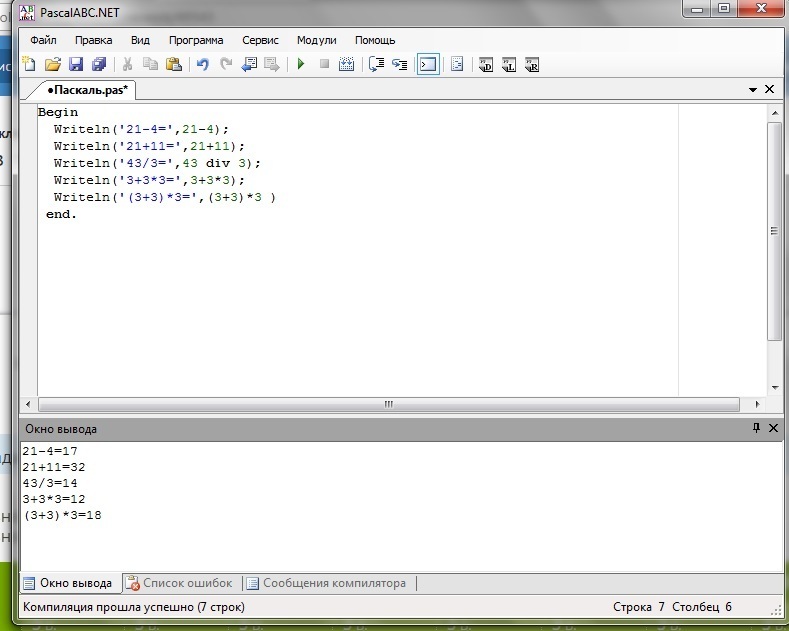The image size is (789, 631).
Task: Close the Окно вывода panel
Action: coord(773,428)
